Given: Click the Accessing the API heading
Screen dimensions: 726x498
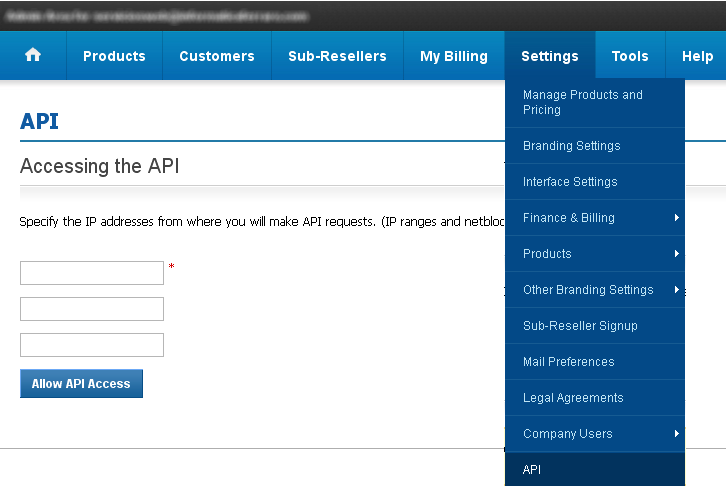Looking at the screenshot, I should coord(100,166).
